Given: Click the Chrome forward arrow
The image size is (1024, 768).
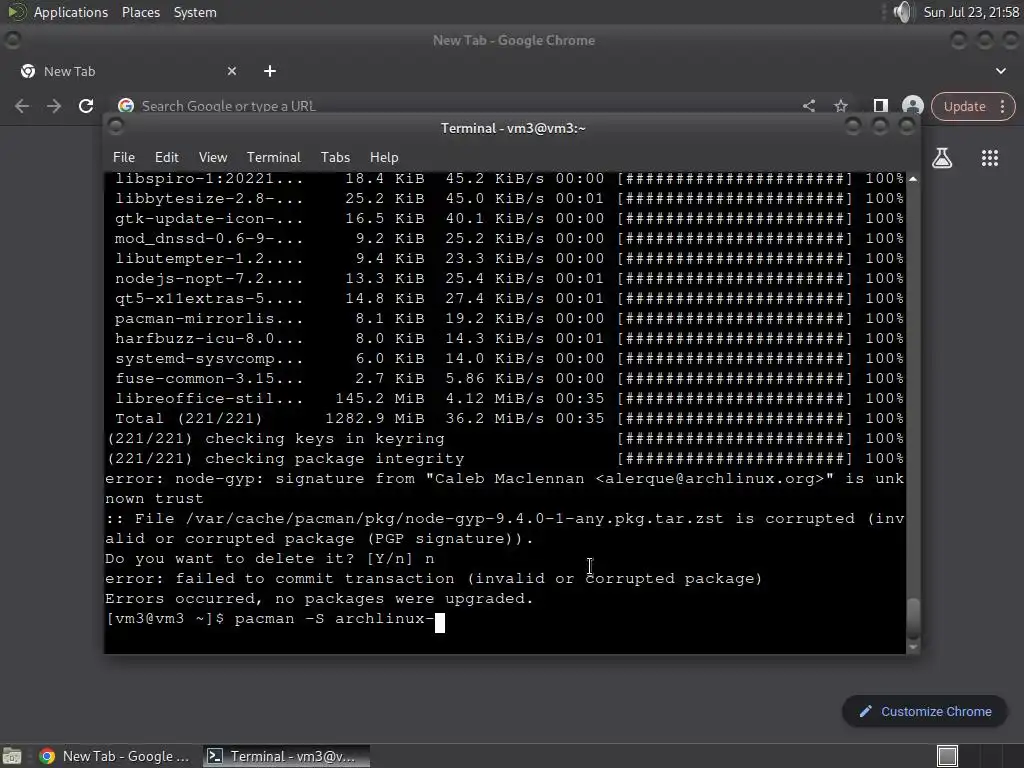Looking at the screenshot, I should tap(54, 106).
